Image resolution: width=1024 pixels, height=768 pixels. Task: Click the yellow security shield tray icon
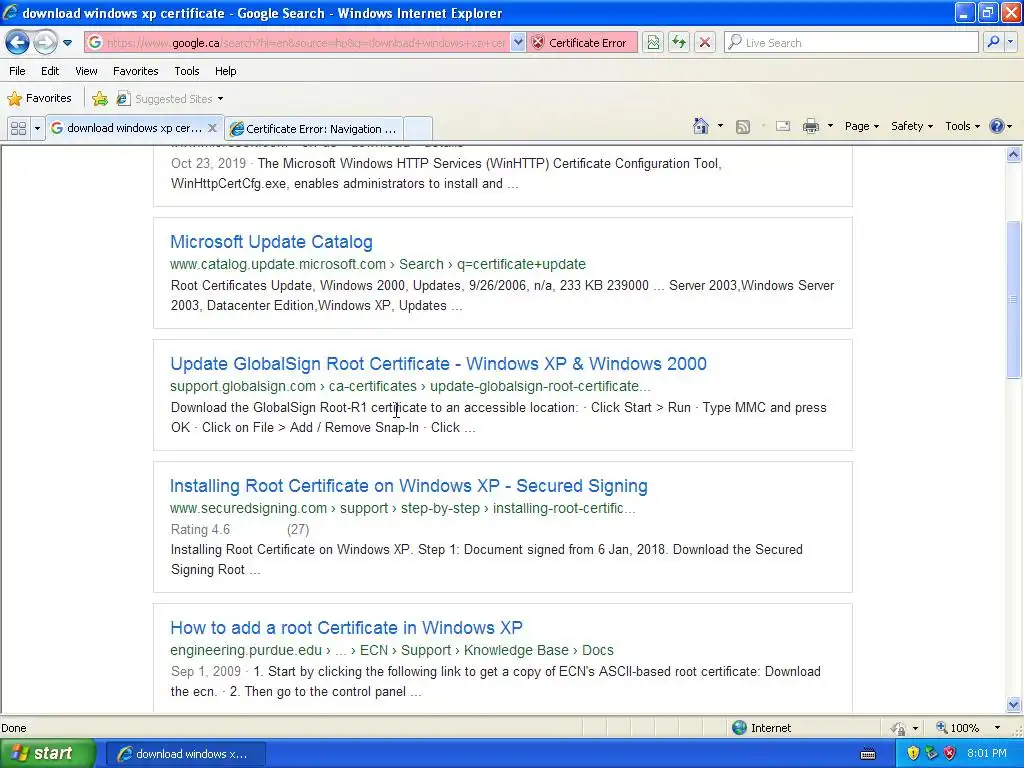[913, 754]
